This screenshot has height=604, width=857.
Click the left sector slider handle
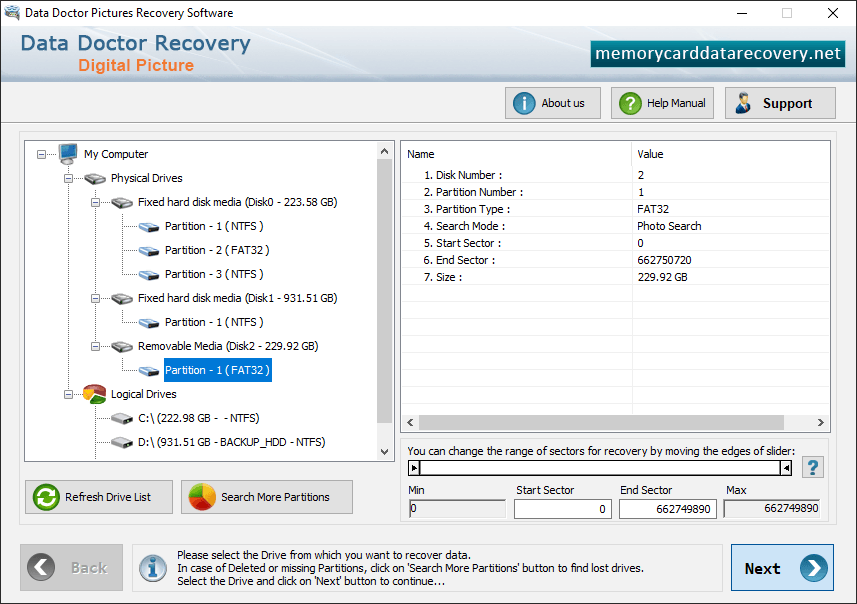click(414, 468)
